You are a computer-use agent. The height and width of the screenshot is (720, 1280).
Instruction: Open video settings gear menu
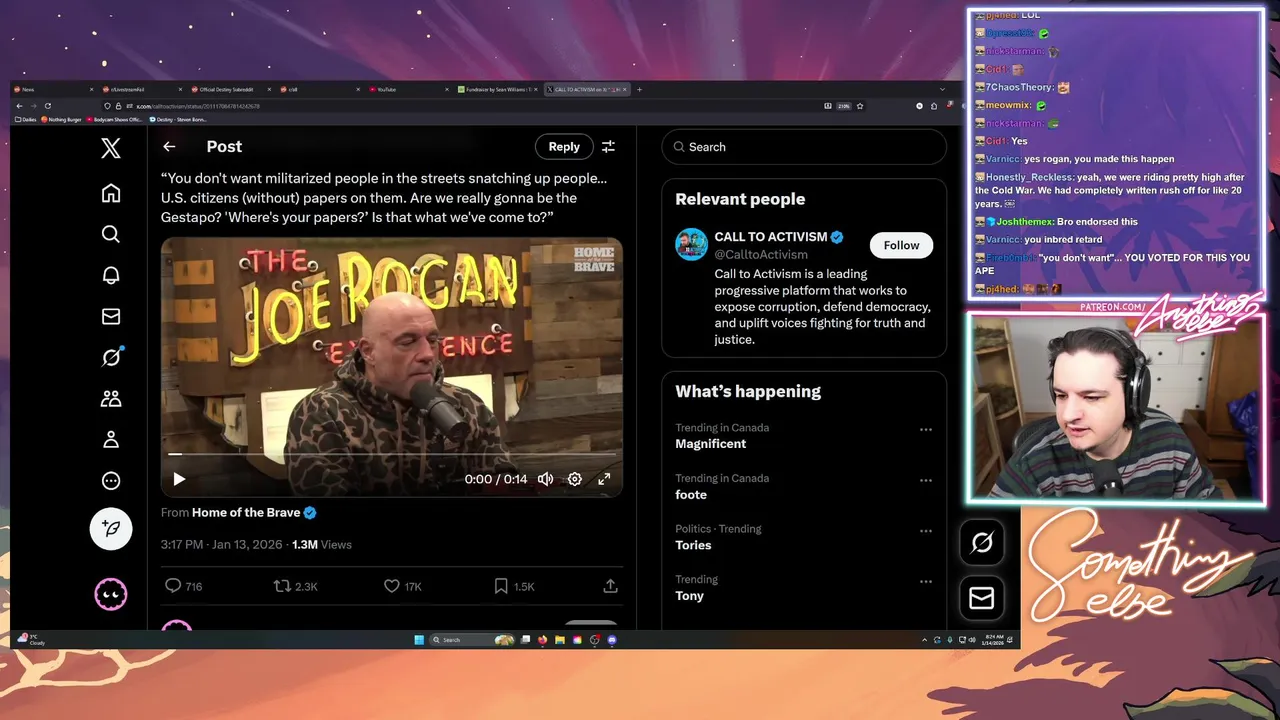tap(575, 479)
